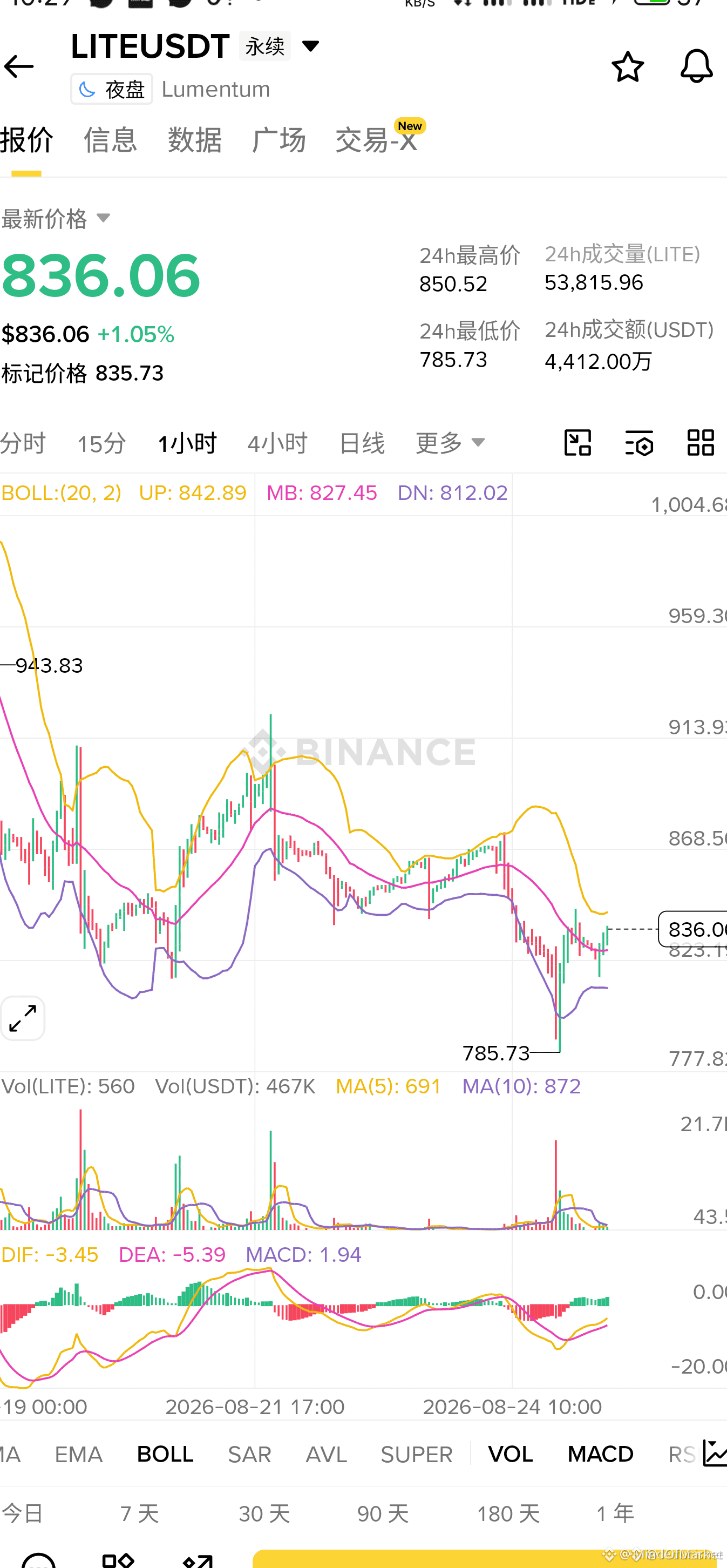727x1568 pixels.
Task: Tap 24h最高价 value 850.52
Action: point(453,283)
